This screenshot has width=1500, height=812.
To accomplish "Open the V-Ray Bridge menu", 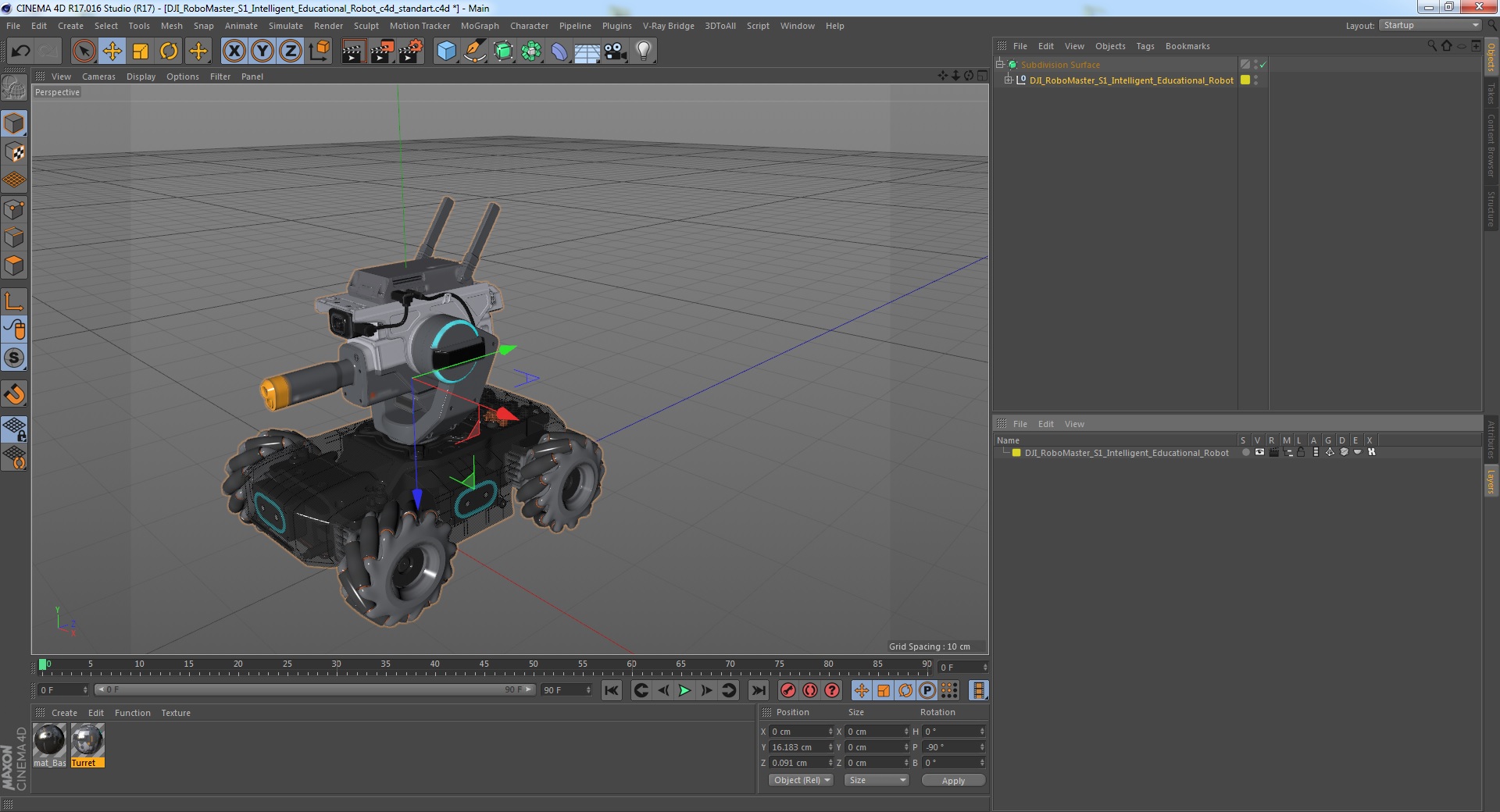I will pyautogui.click(x=669, y=26).
